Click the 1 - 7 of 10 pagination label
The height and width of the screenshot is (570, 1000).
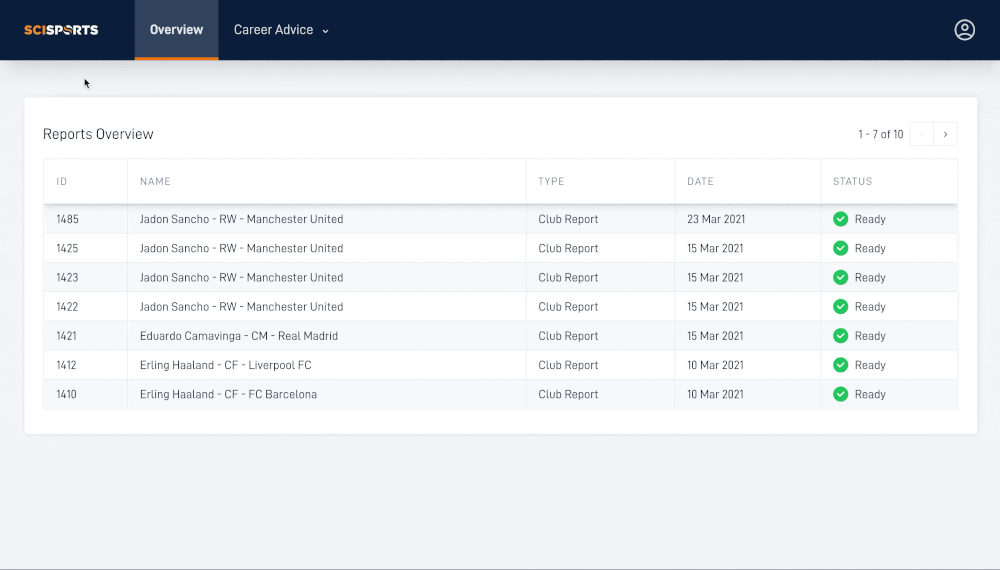881,135
